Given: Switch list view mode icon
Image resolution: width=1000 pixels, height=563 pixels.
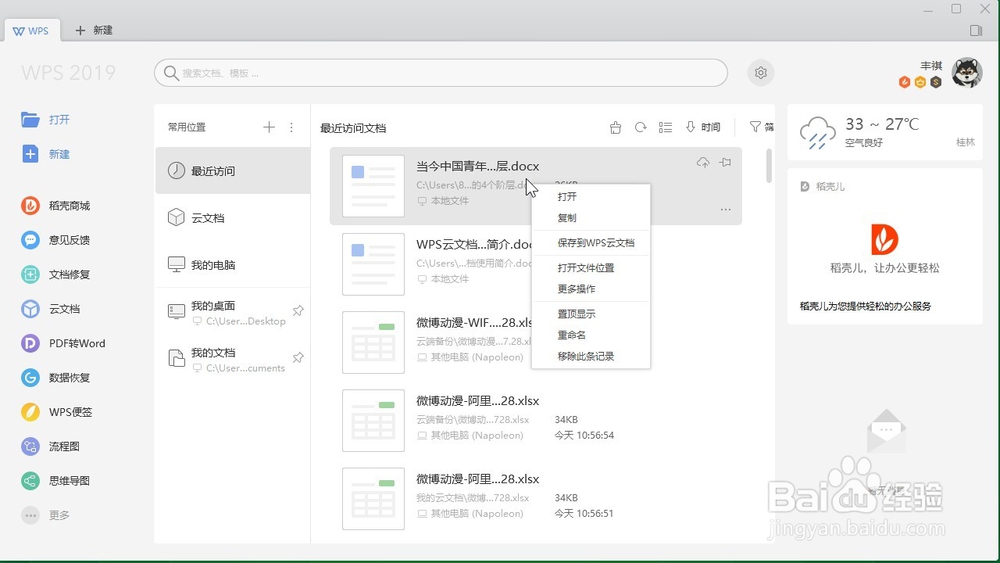Looking at the screenshot, I should [x=665, y=128].
